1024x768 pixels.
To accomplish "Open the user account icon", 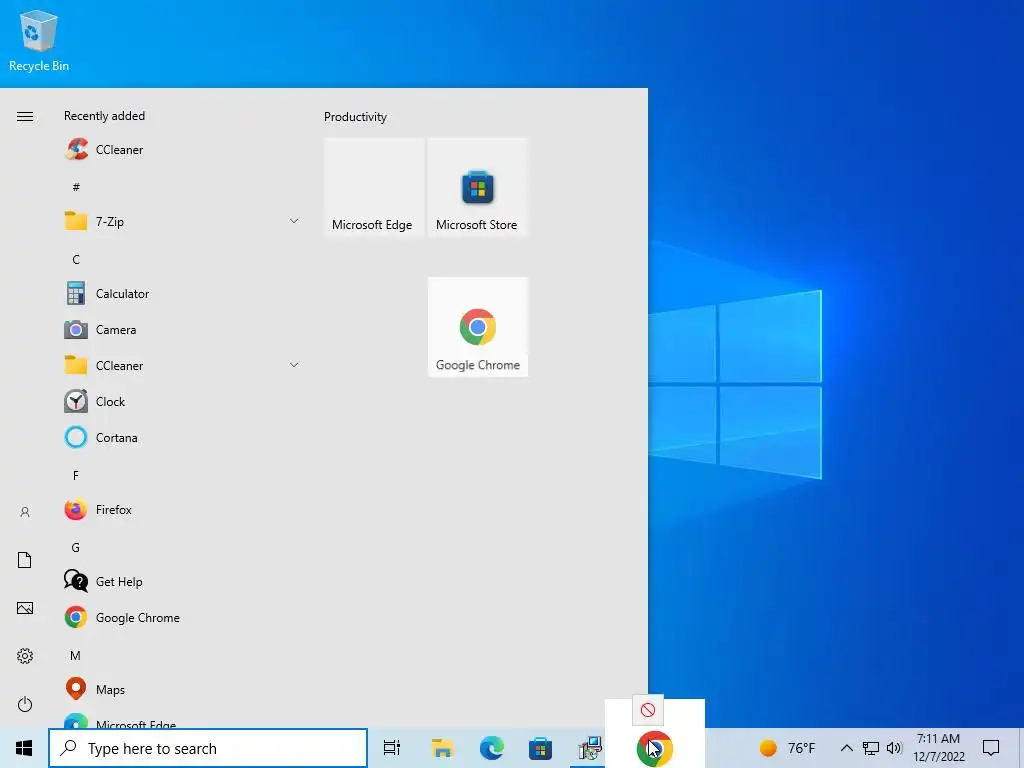I will click(x=25, y=512).
